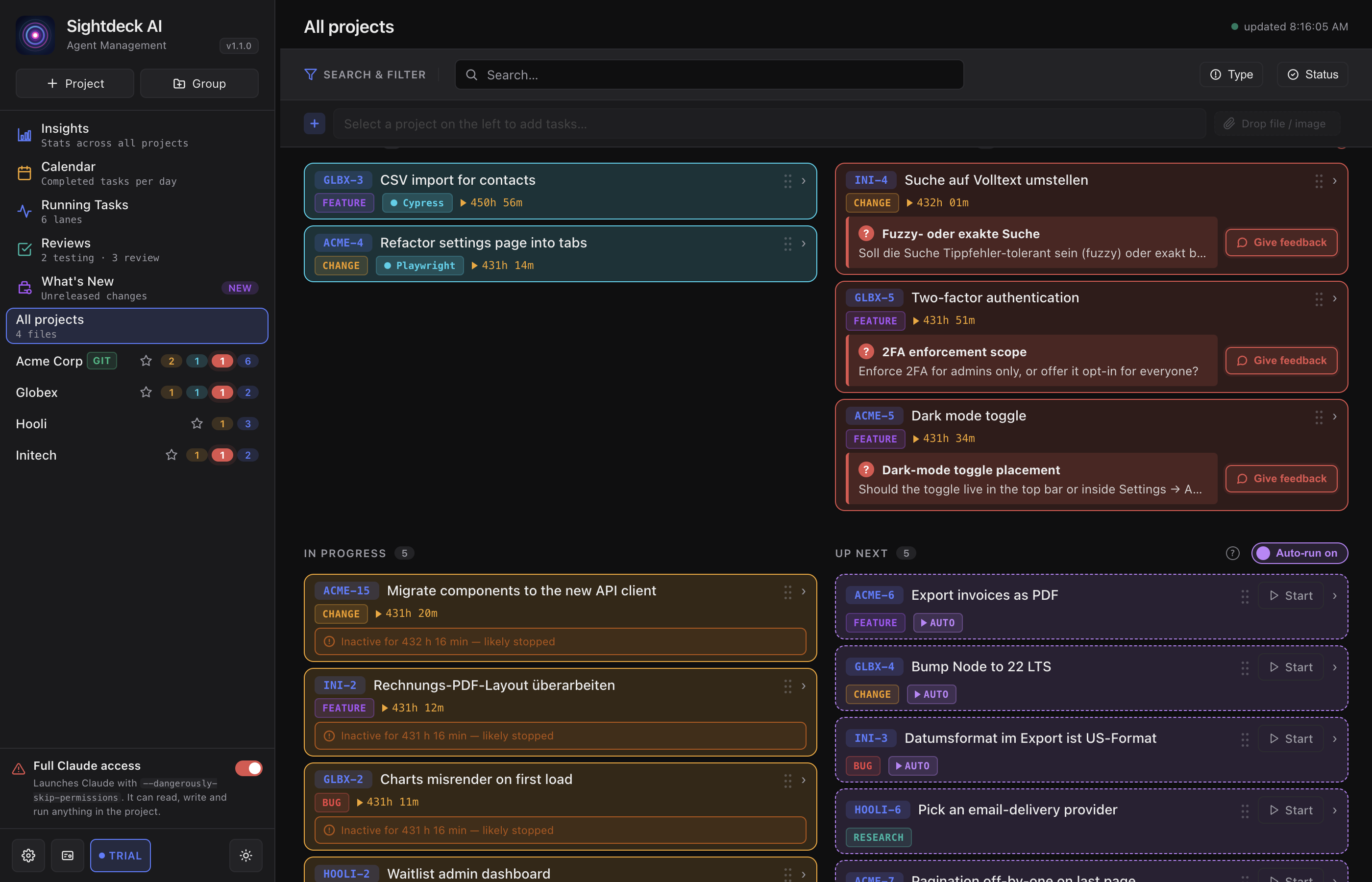The height and width of the screenshot is (882, 1372).
Task: Grab drag handle on GLBX-2 card
Action: click(x=788, y=781)
